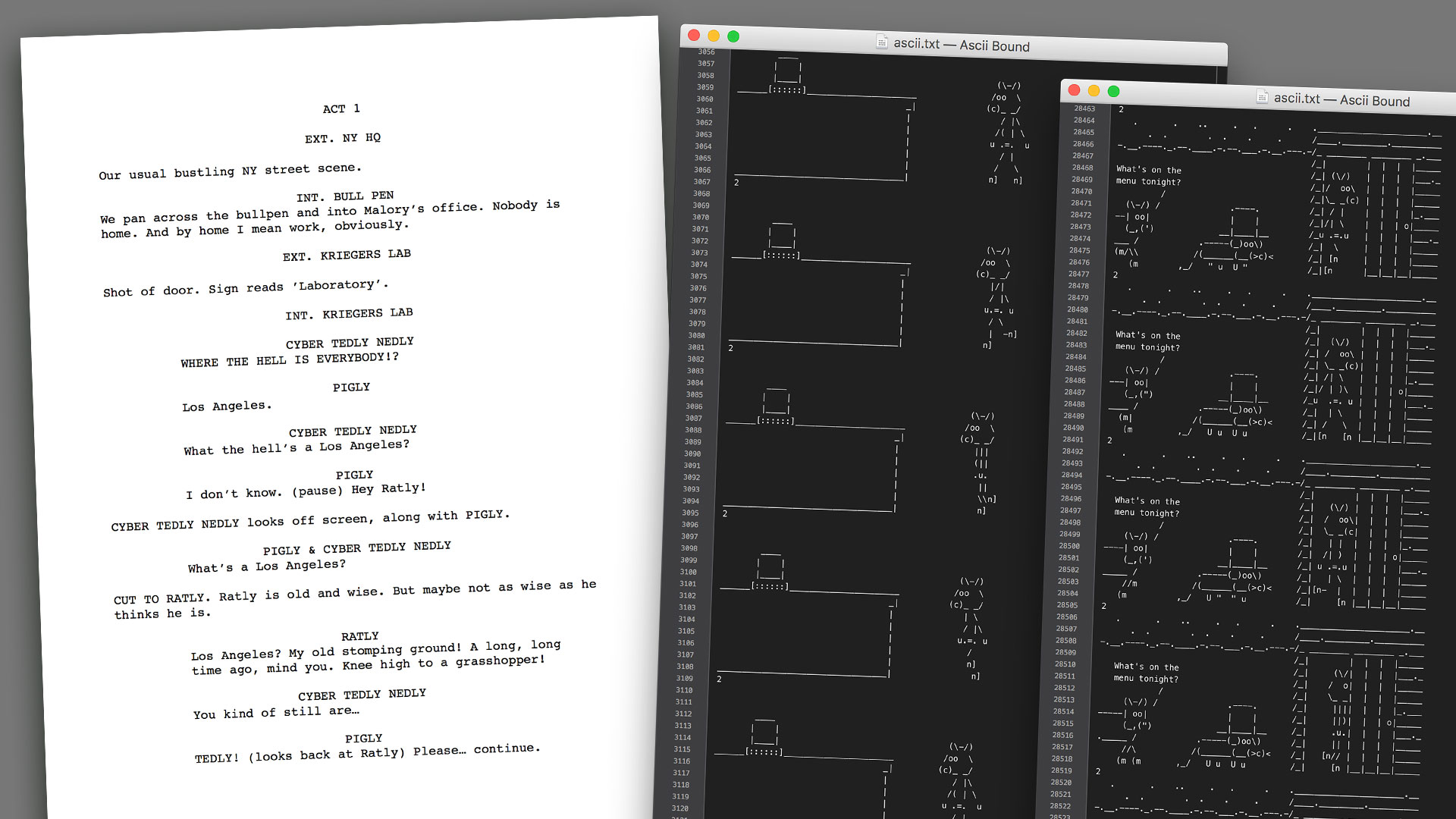Select line number 28491 in the front editor gutter
Screen dimensions: 1456x819
[x=1073, y=439]
